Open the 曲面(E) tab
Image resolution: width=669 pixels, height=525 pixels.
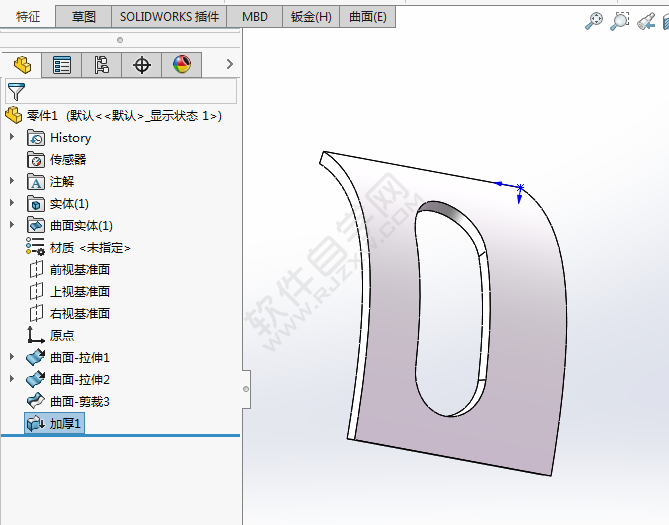[x=367, y=17]
